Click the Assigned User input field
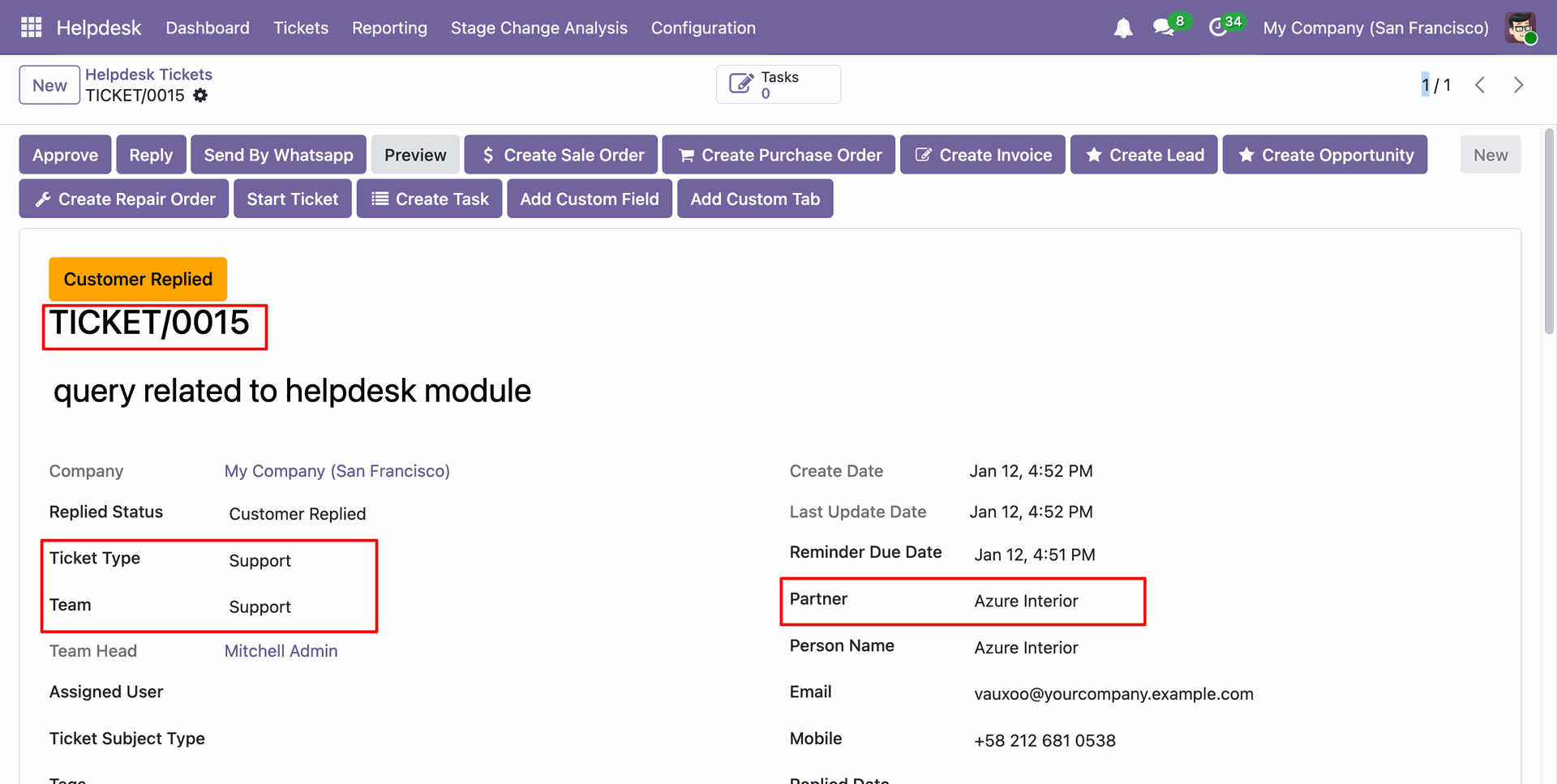This screenshot has height=784, width=1557. (x=324, y=692)
